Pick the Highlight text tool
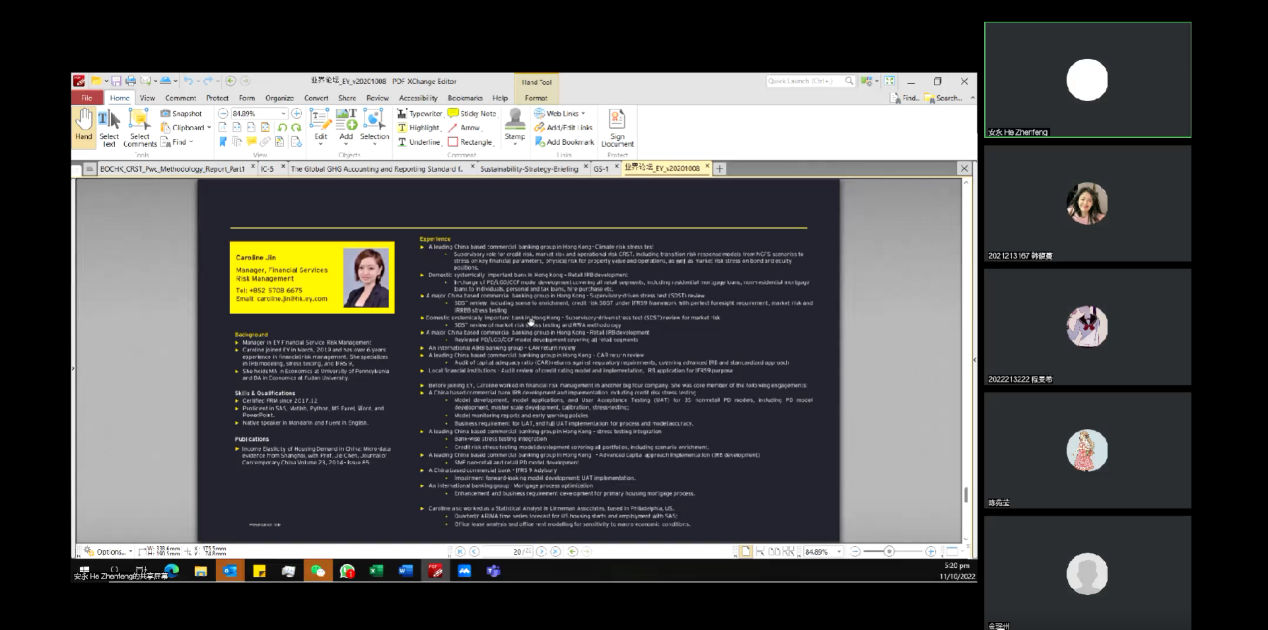Screen dimensions: 1268x630 [x=419, y=128]
